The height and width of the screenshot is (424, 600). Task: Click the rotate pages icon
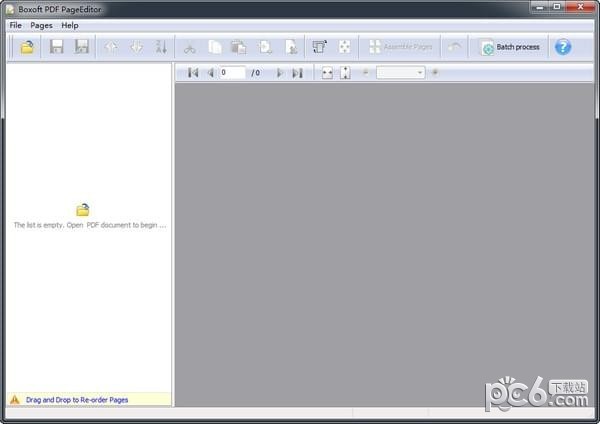click(x=319, y=47)
